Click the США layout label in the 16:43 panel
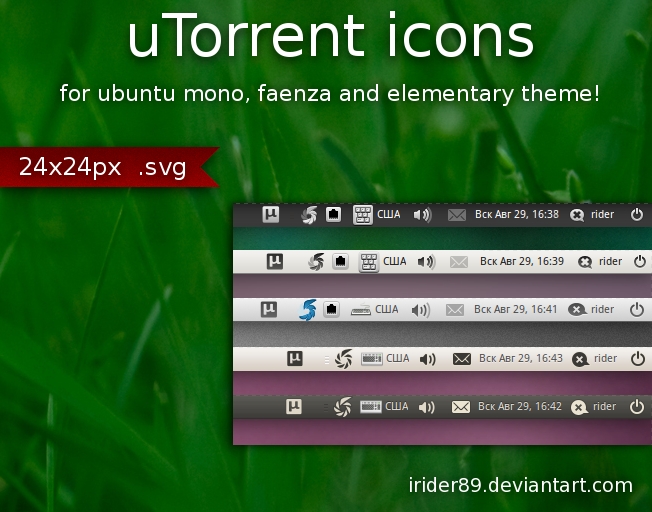The width and height of the screenshot is (652, 512). tap(398, 359)
